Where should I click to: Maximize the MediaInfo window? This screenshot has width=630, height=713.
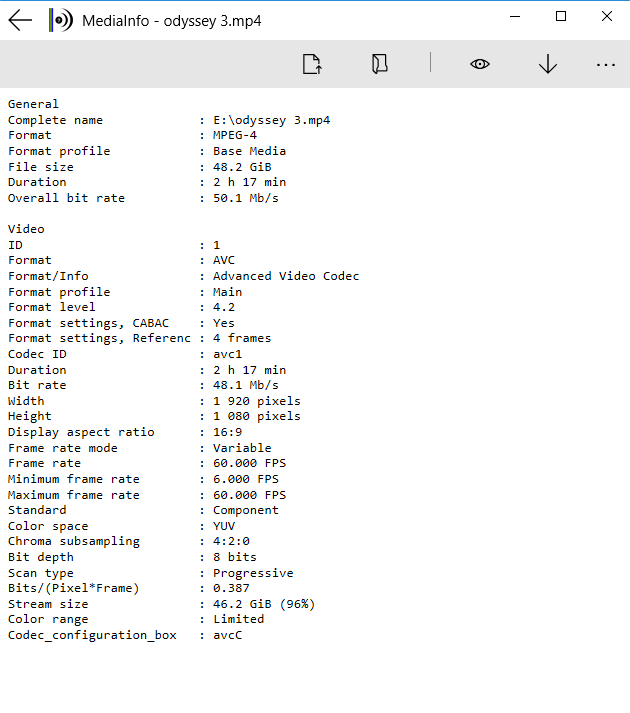tap(561, 16)
